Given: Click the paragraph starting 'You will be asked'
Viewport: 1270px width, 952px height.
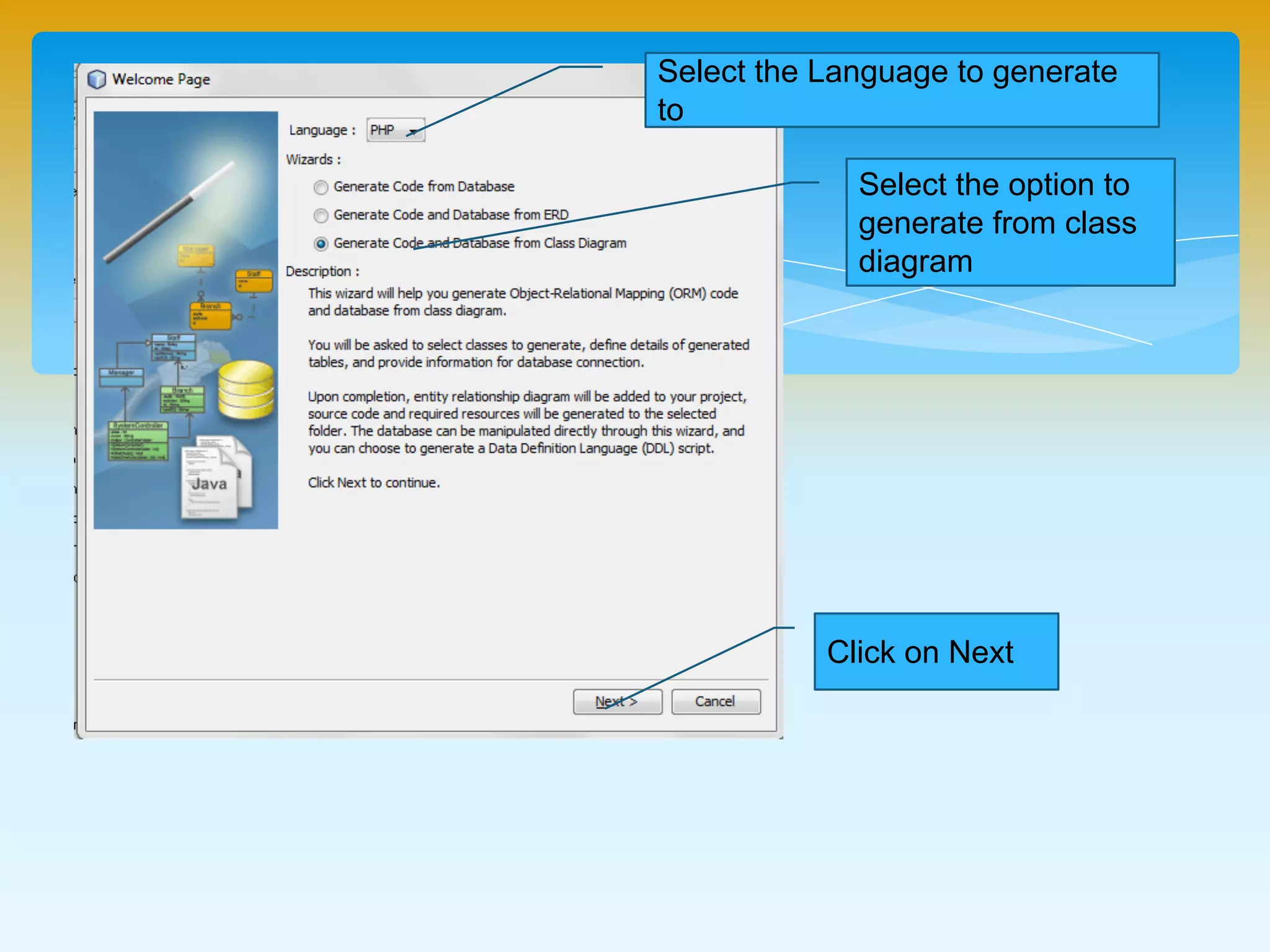Looking at the screenshot, I should 529,353.
